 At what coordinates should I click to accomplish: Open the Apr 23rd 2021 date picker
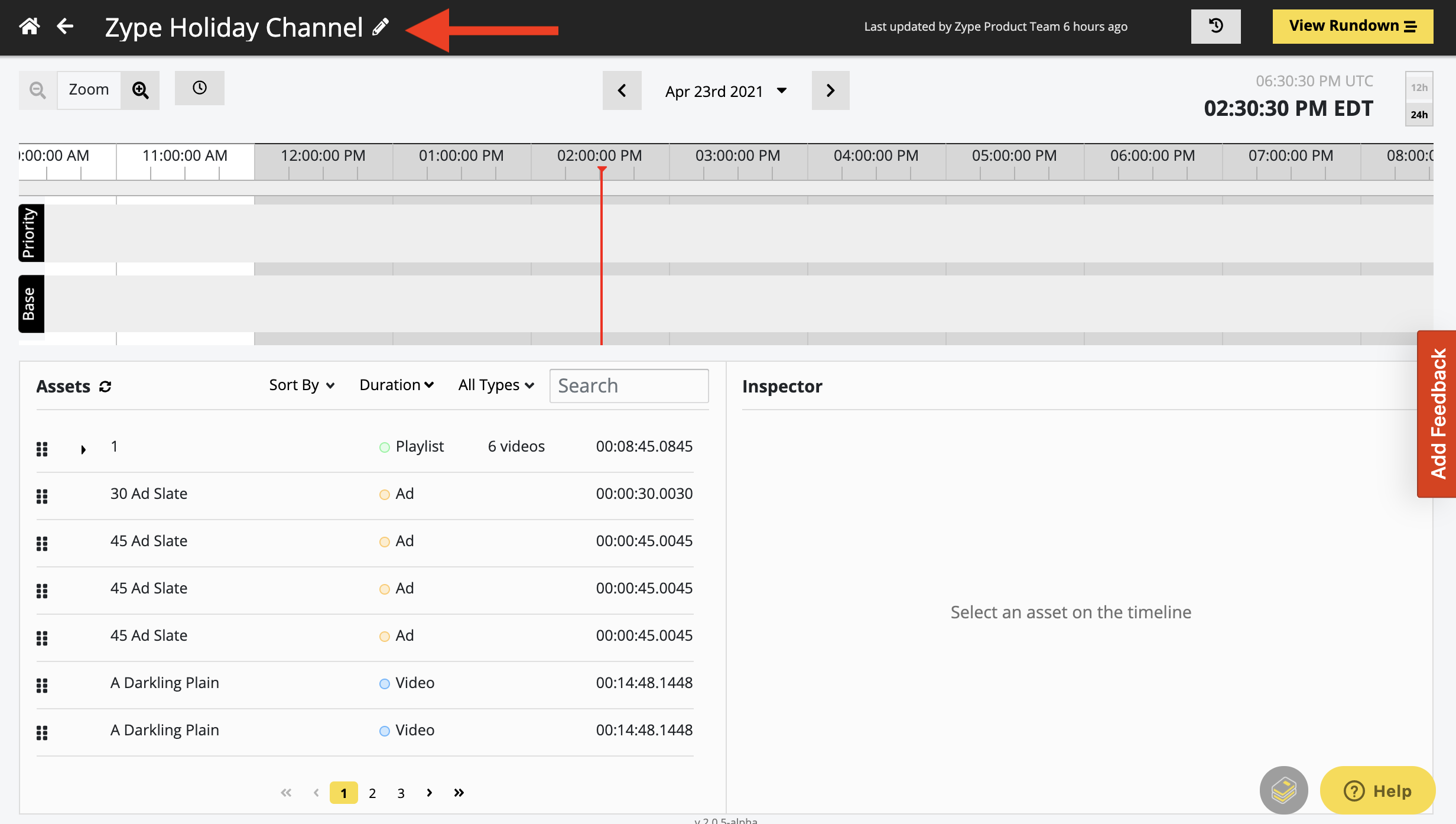[x=726, y=92]
